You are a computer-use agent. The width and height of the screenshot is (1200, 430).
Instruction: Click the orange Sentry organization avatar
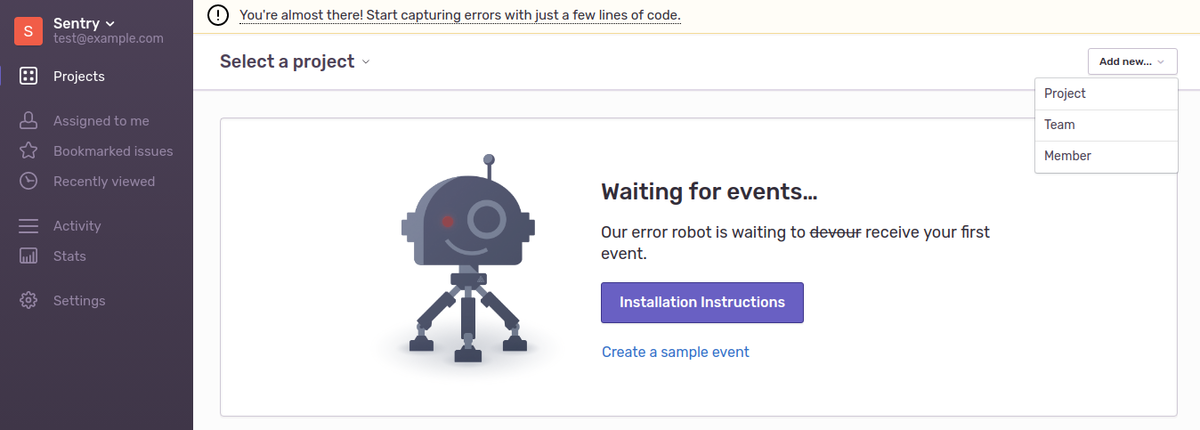pos(28,30)
